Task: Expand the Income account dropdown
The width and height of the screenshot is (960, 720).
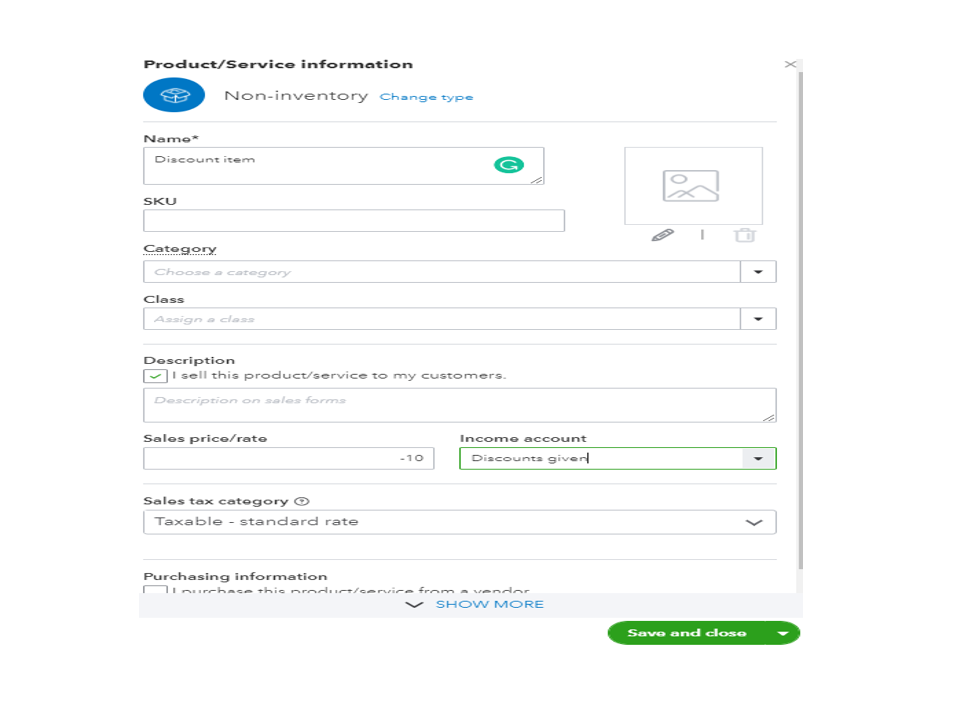Action: click(758, 459)
